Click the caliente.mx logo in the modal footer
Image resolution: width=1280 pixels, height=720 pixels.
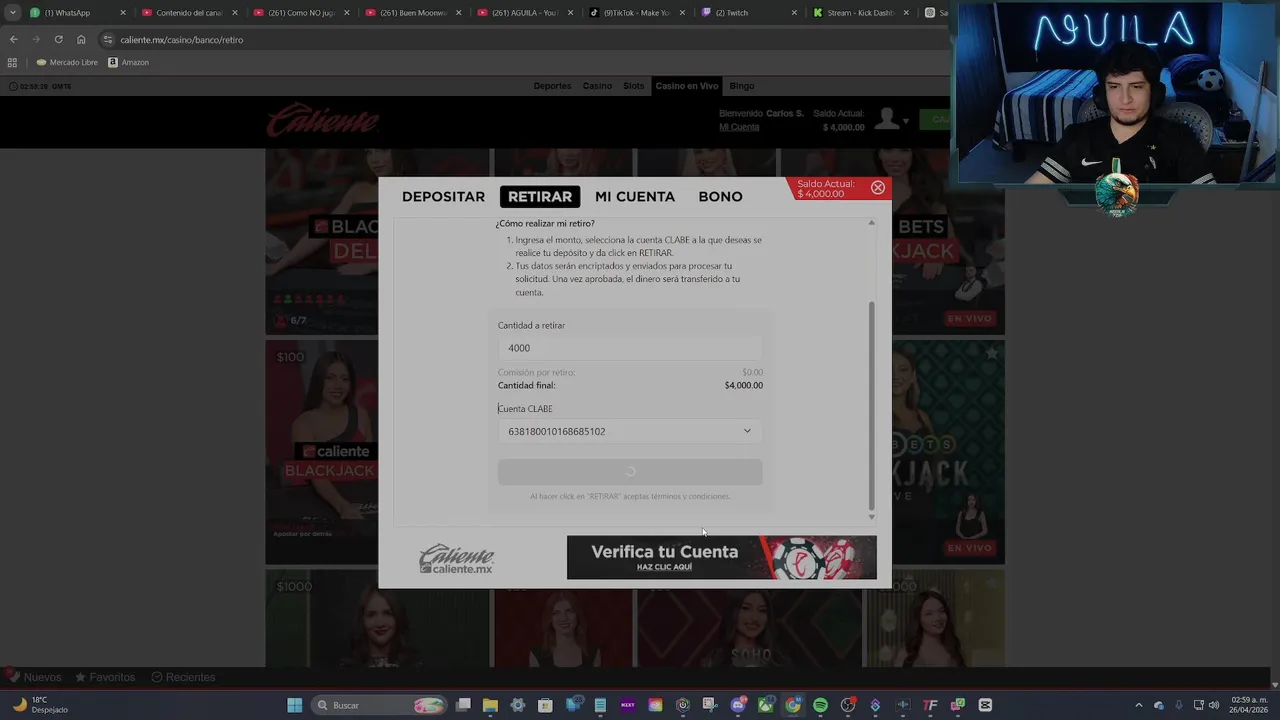(457, 559)
